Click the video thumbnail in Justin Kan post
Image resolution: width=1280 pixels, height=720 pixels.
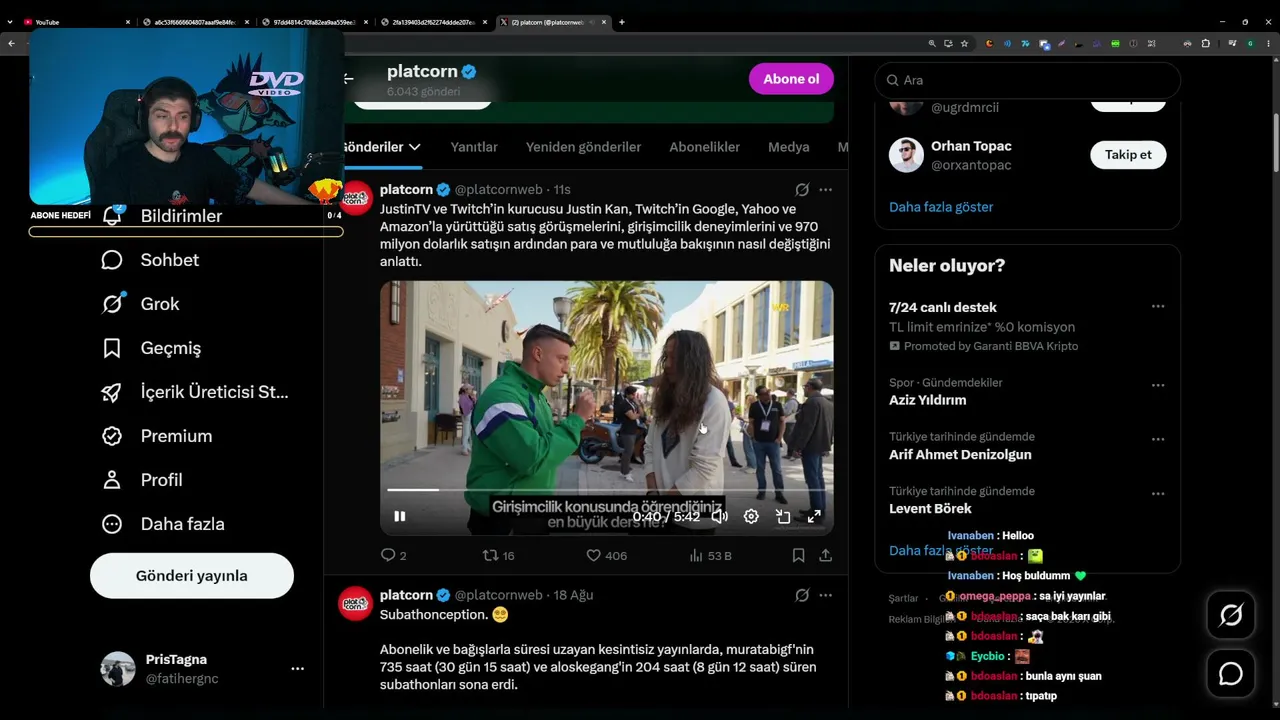606,408
